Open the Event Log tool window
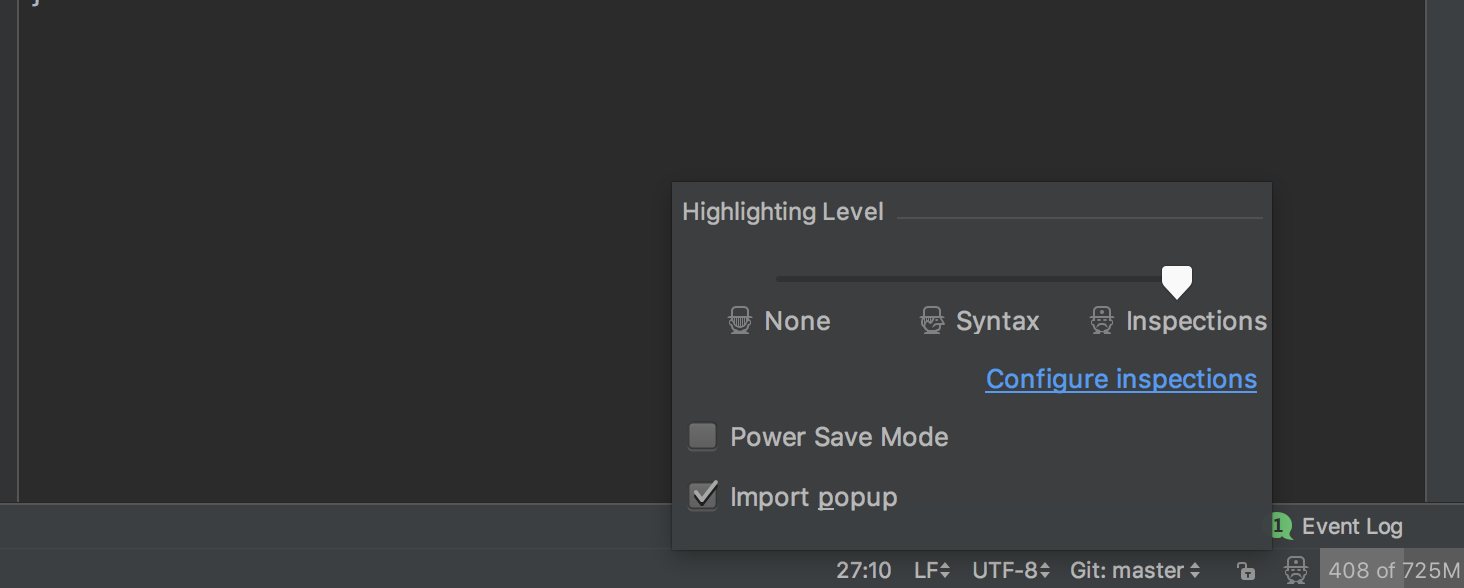 [x=1352, y=526]
